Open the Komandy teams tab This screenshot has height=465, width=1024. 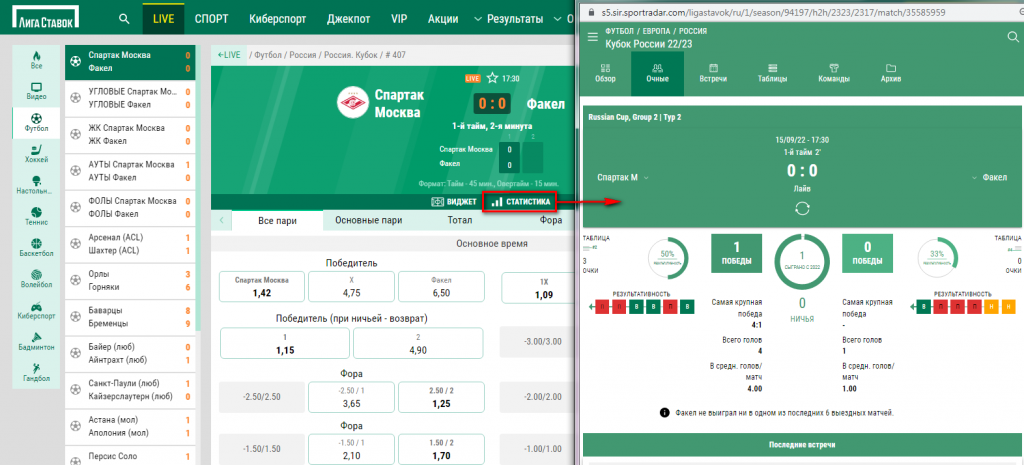pos(833,71)
